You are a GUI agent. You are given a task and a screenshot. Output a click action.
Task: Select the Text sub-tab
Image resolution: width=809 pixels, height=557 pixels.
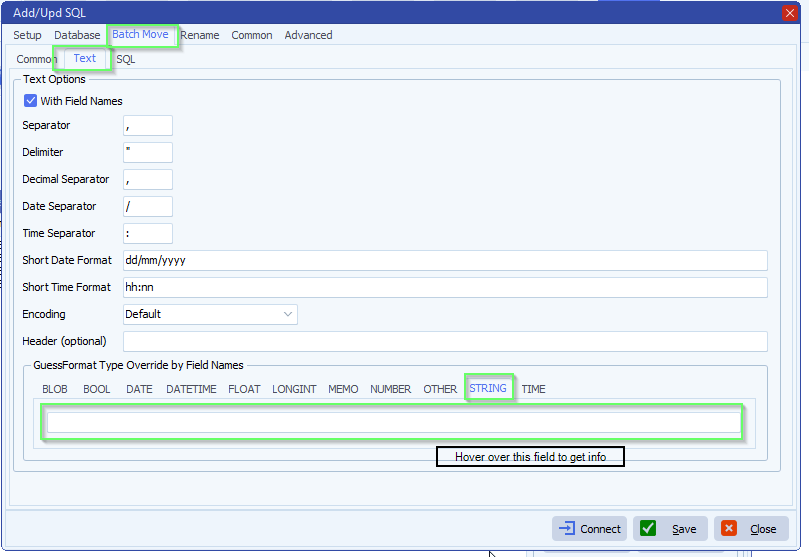coord(85,58)
